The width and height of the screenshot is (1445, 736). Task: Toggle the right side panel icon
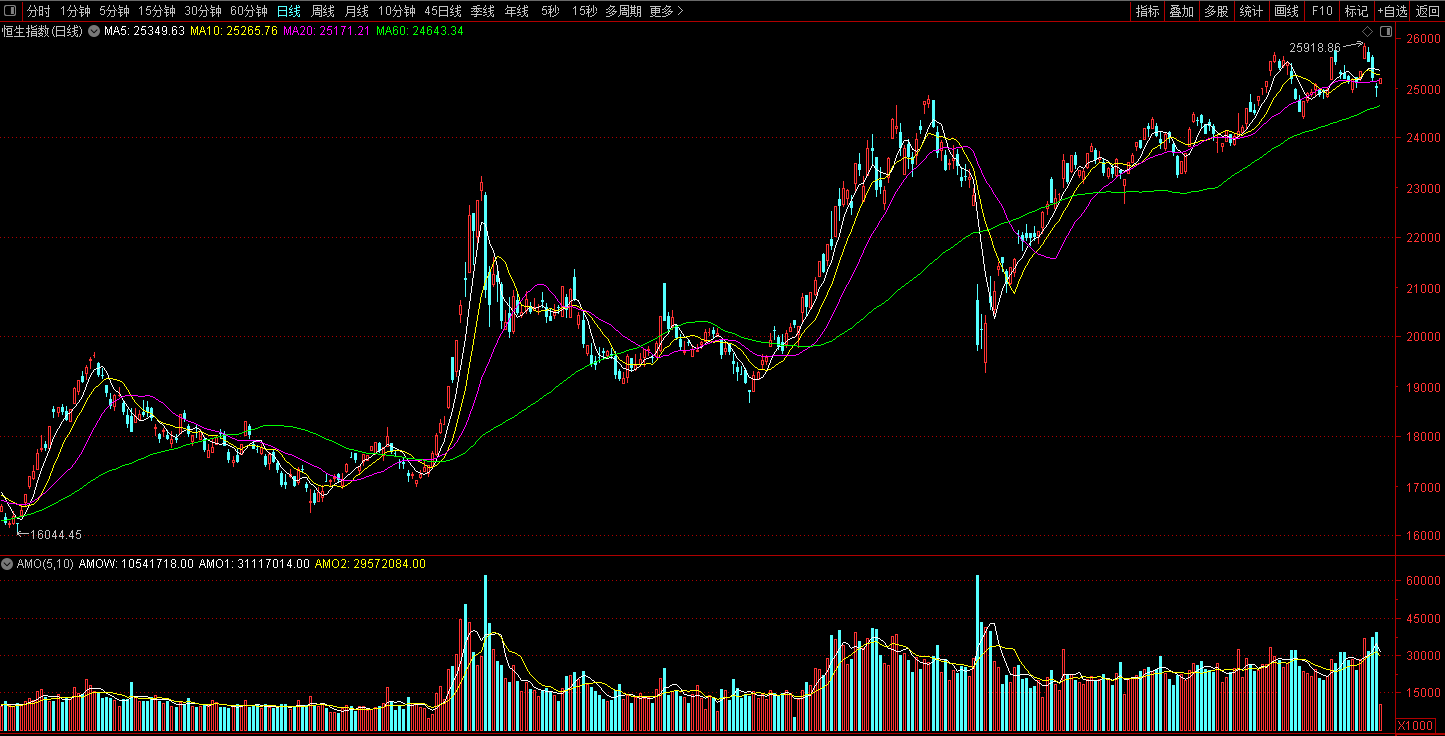tap(1385, 32)
